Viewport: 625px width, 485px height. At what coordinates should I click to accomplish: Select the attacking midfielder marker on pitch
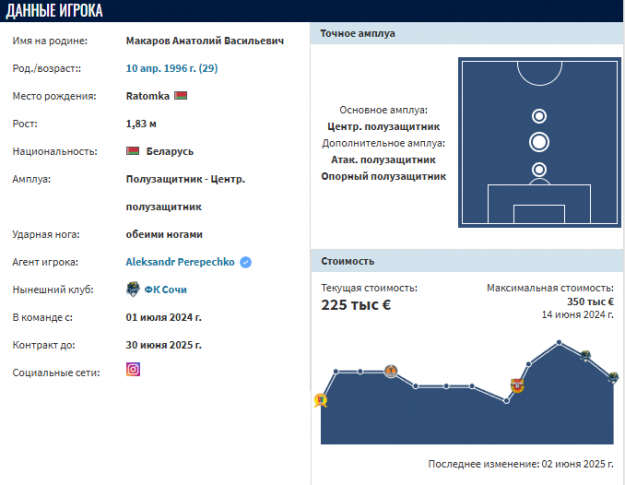[539, 116]
